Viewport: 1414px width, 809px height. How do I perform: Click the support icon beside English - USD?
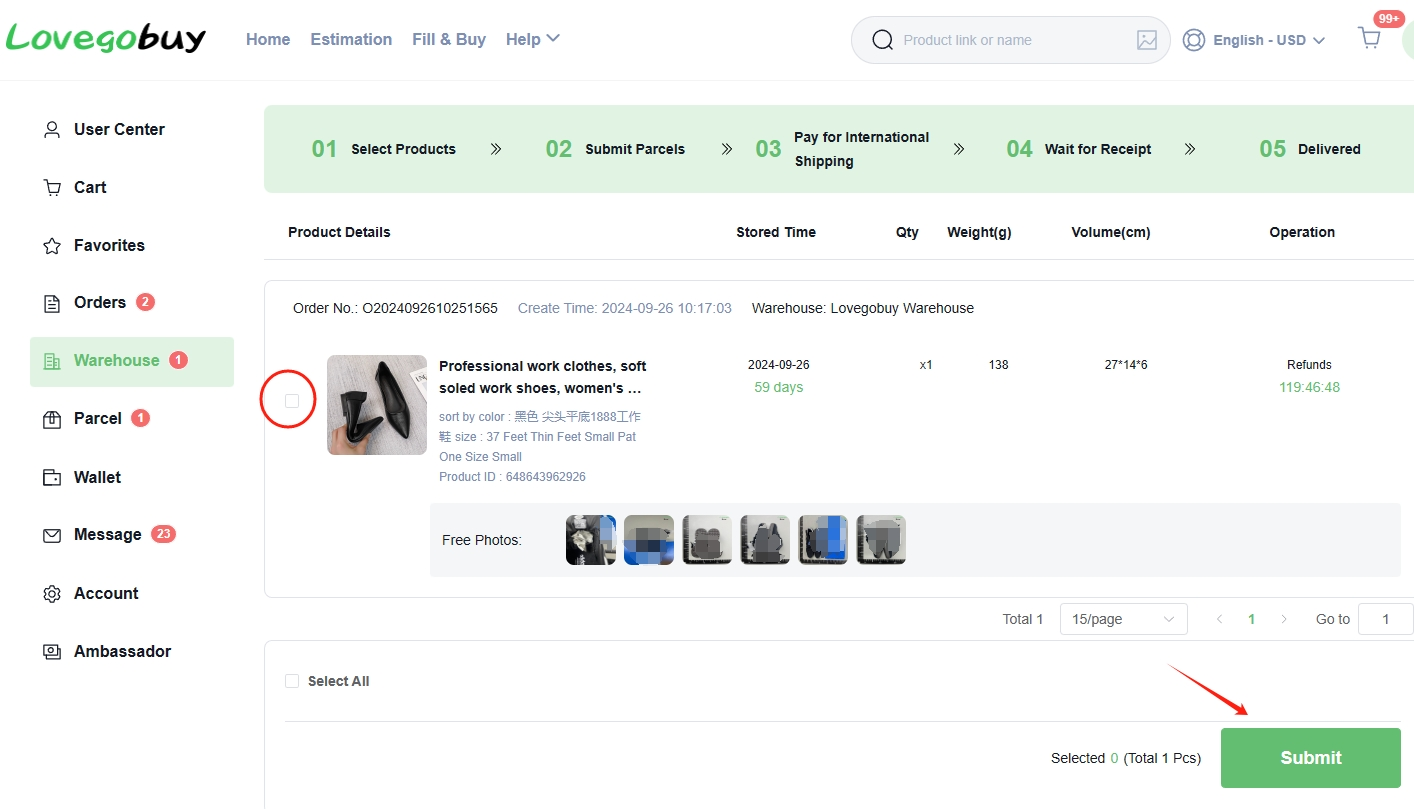(x=1193, y=40)
